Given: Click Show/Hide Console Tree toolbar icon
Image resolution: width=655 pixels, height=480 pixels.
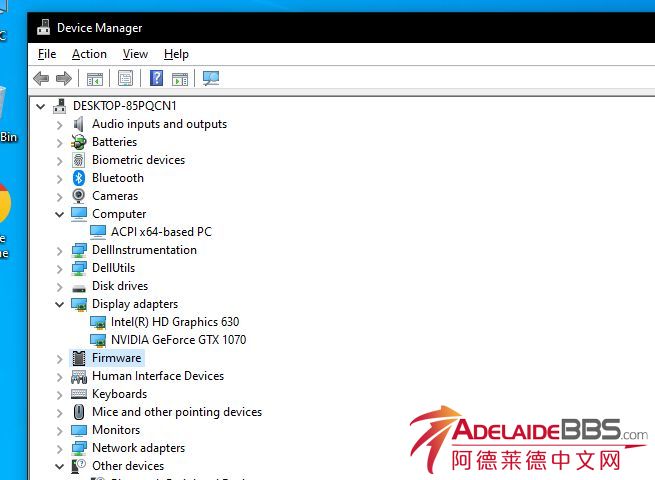Looking at the screenshot, I should (x=95, y=78).
